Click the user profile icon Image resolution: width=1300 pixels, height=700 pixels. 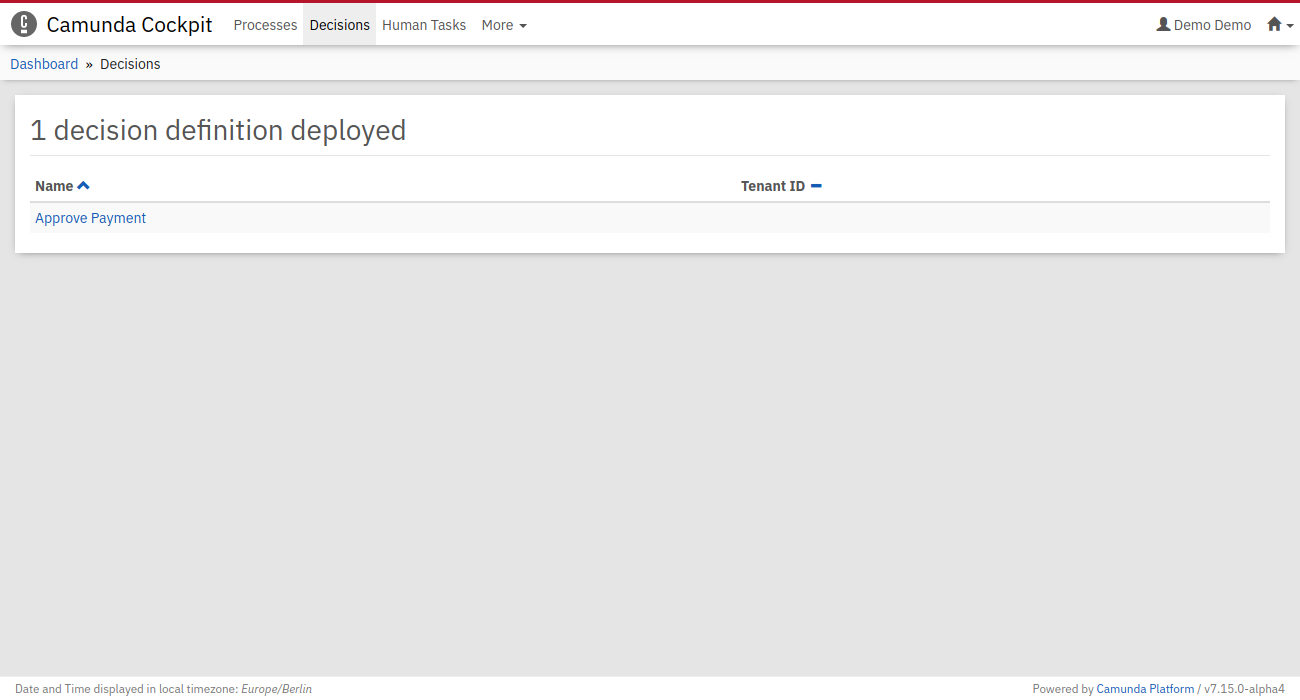(1163, 25)
